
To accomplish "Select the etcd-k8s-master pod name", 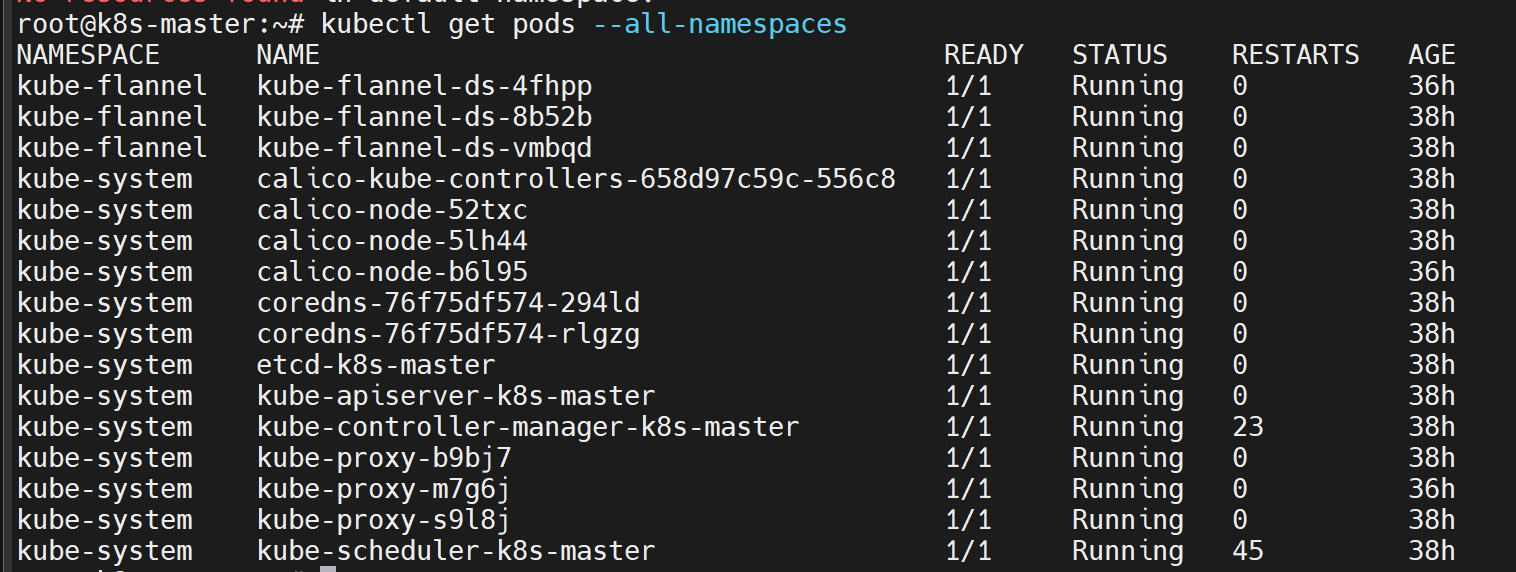I will (x=376, y=365).
